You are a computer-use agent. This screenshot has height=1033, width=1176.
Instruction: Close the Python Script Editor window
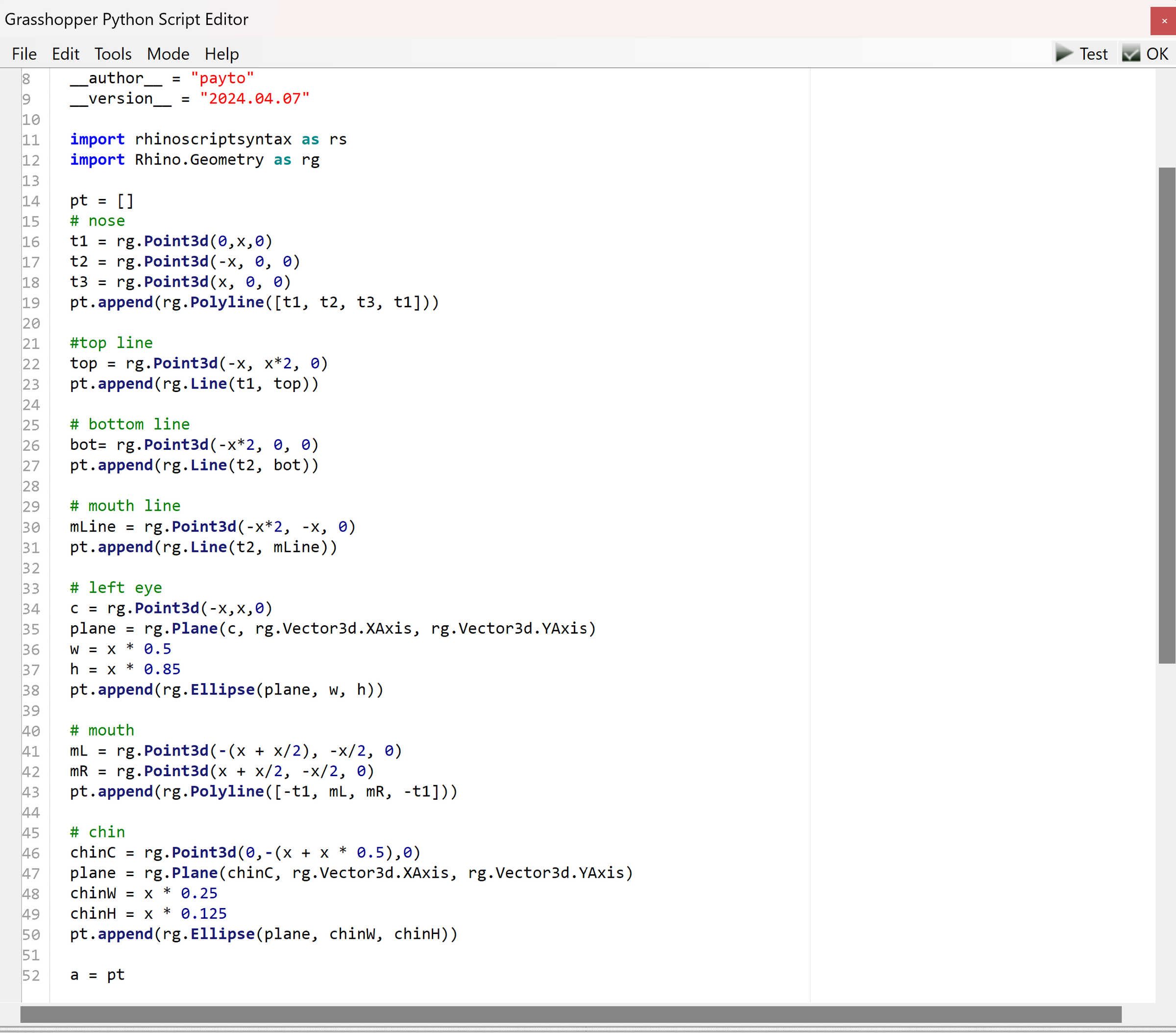(1163, 21)
